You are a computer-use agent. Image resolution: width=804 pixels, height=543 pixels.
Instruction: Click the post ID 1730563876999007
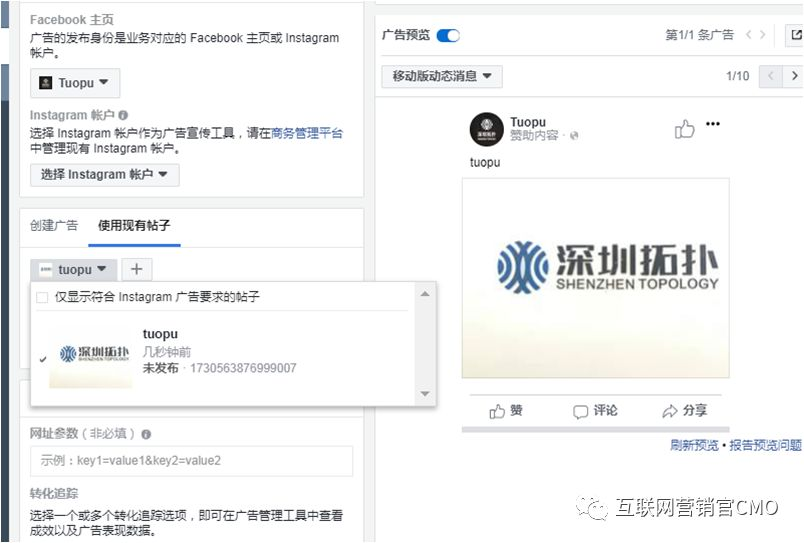pos(243,368)
